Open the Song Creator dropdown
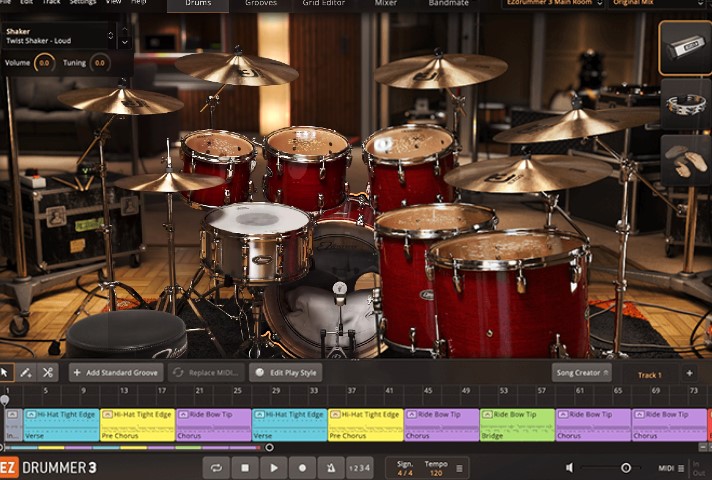The width and height of the screenshot is (712, 480). 581,372
